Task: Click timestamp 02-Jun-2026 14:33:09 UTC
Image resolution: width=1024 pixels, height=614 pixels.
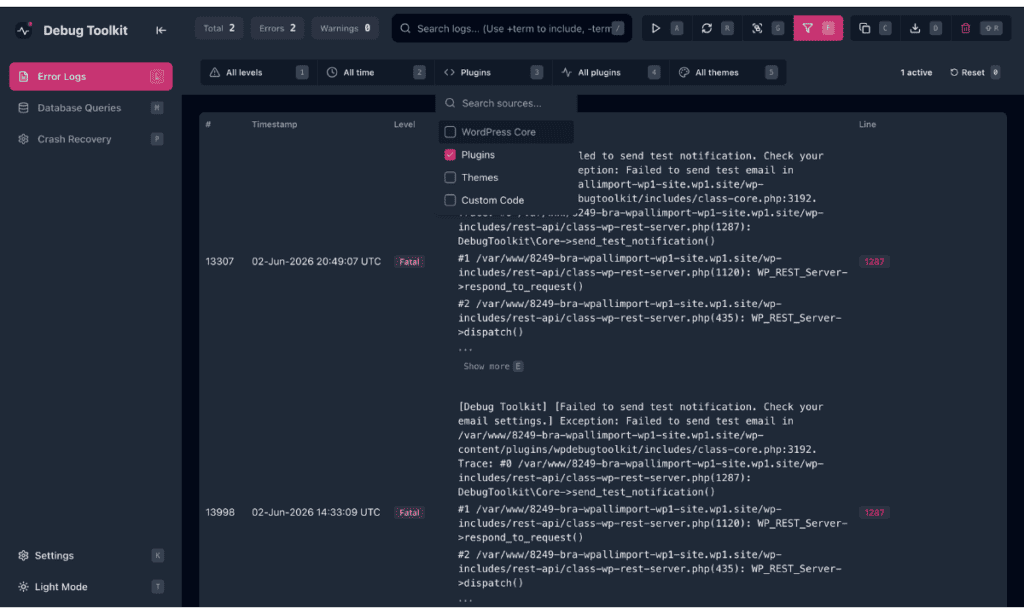Action: pyautogui.click(x=316, y=512)
